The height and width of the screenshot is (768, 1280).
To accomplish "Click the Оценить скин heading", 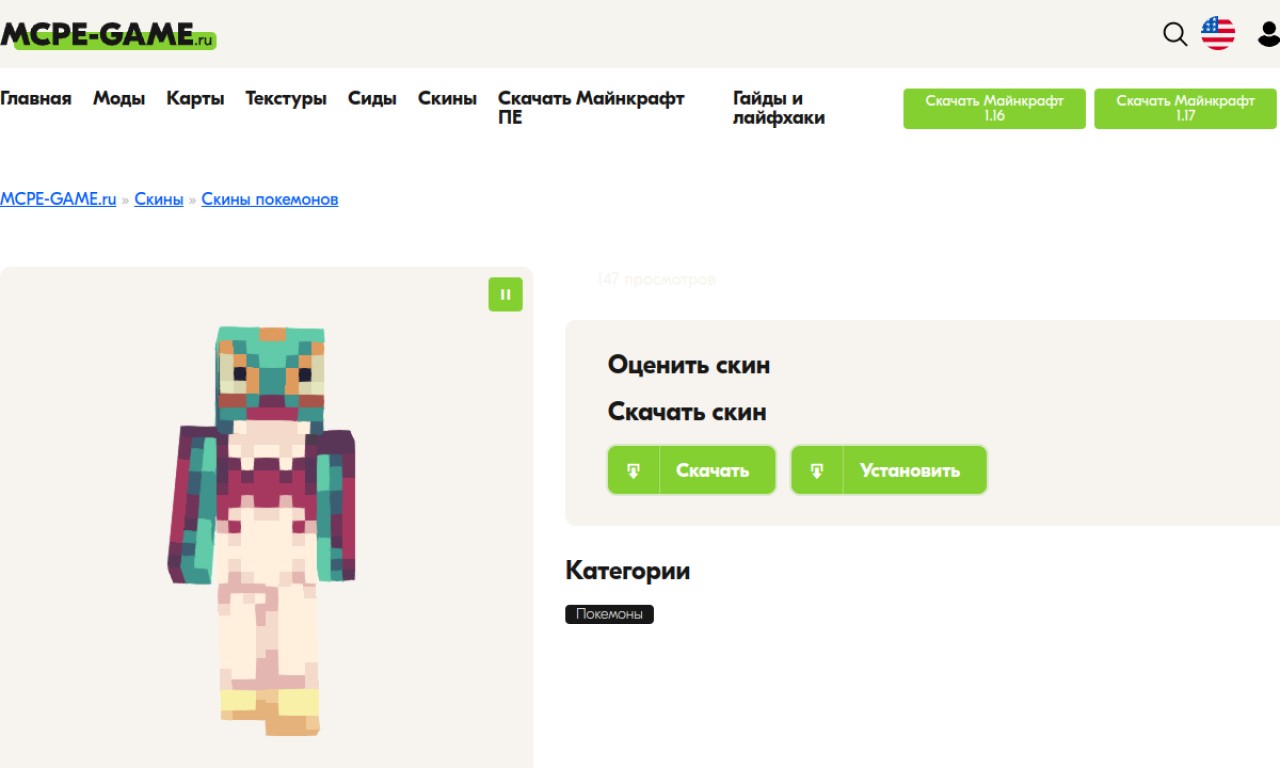I will (x=689, y=365).
